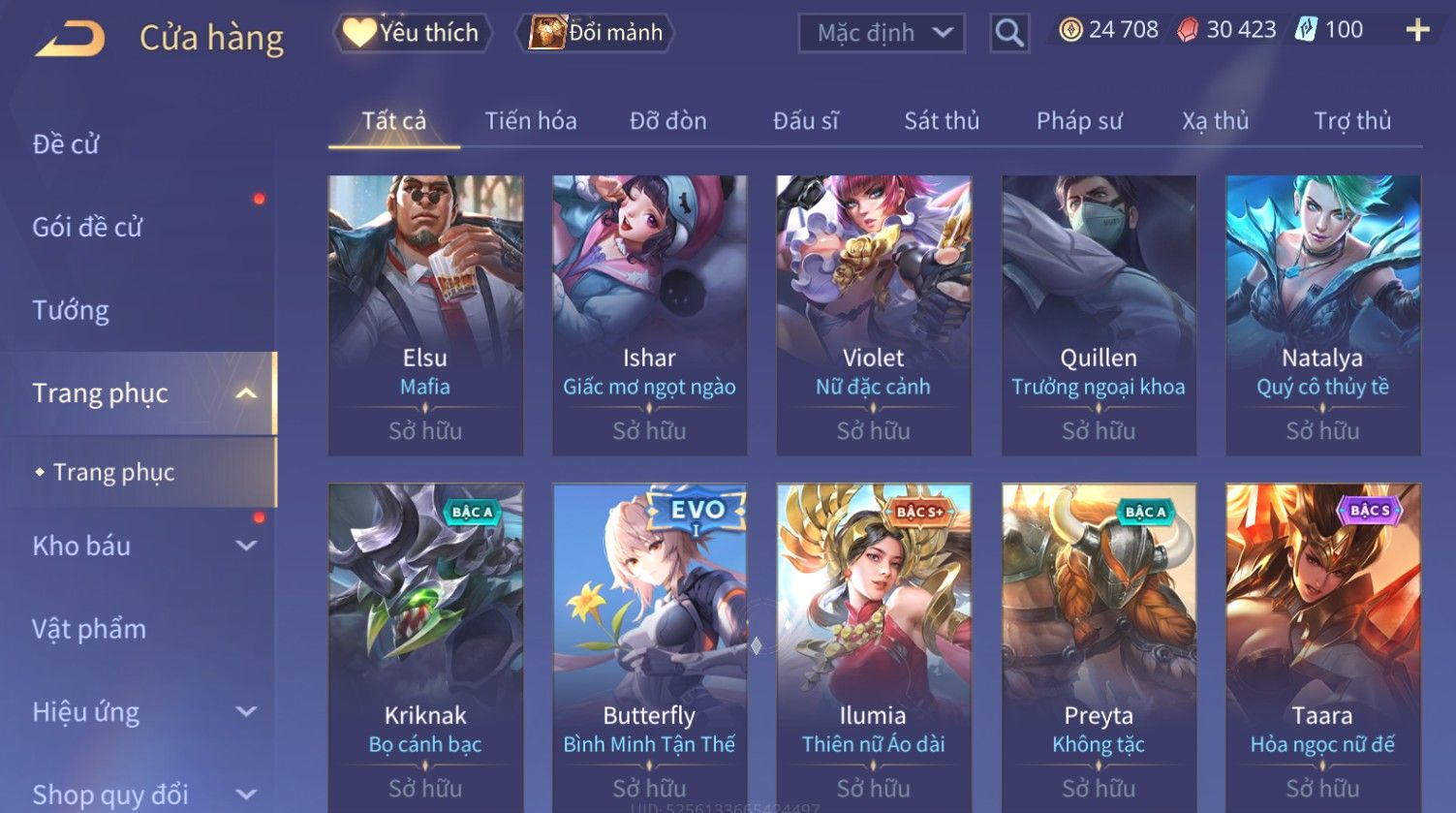Expand the Kho báu sidebar section
Image resolution: width=1456 pixels, height=813 pixels.
[x=247, y=546]
